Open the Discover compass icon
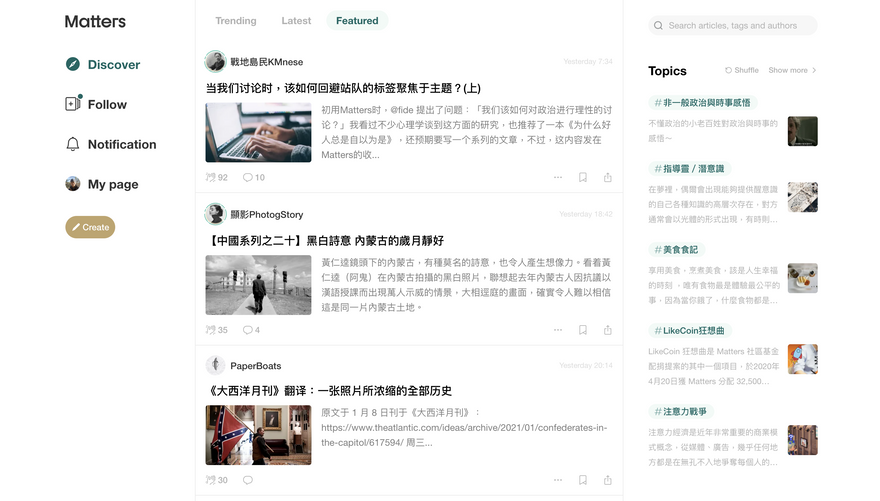Viewport: 880px width, 501px height. point(73,65)
